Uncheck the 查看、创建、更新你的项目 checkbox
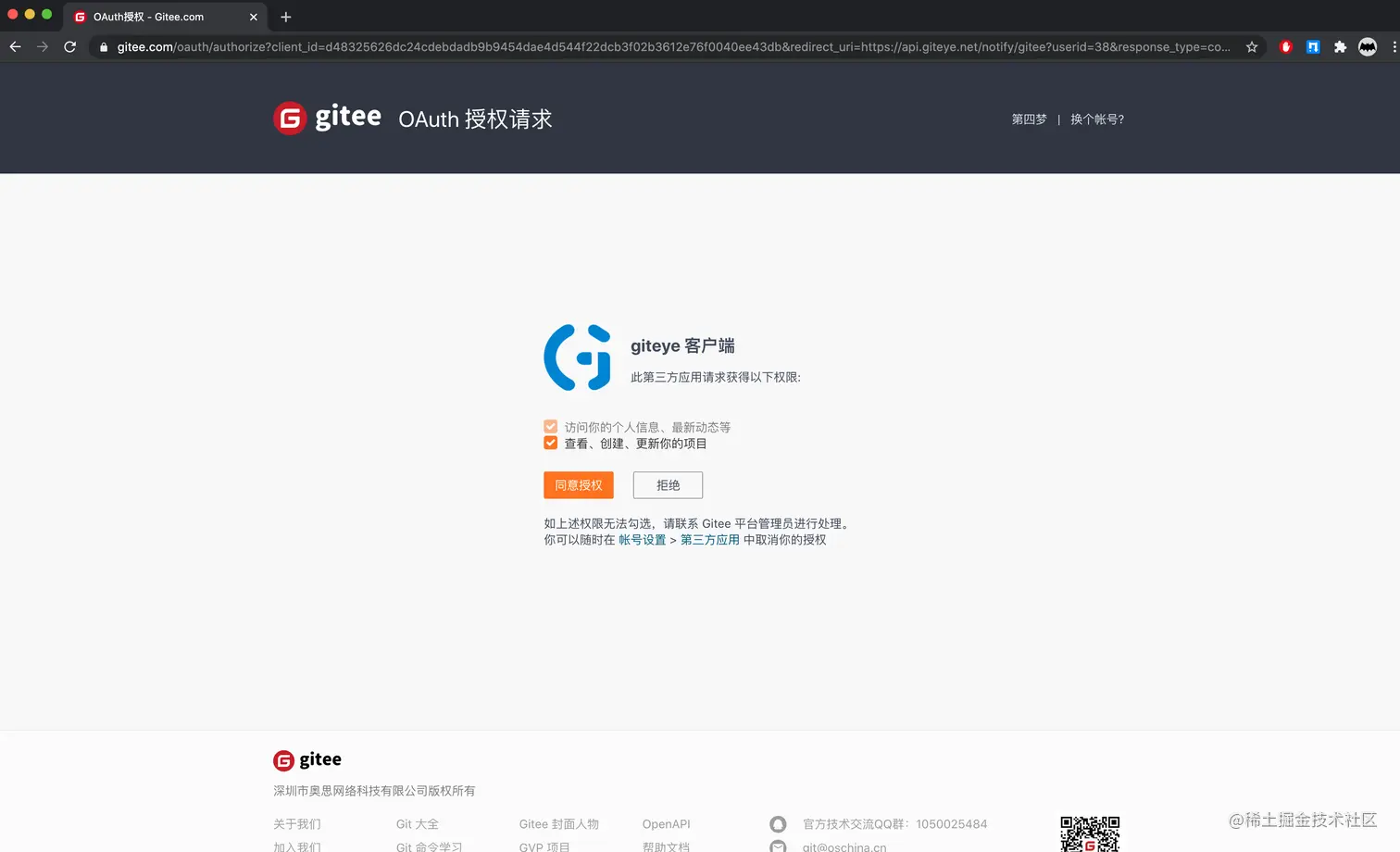The width and height of the screenshot is (1400, 852). pyautogui.click(x=551, y=444)
